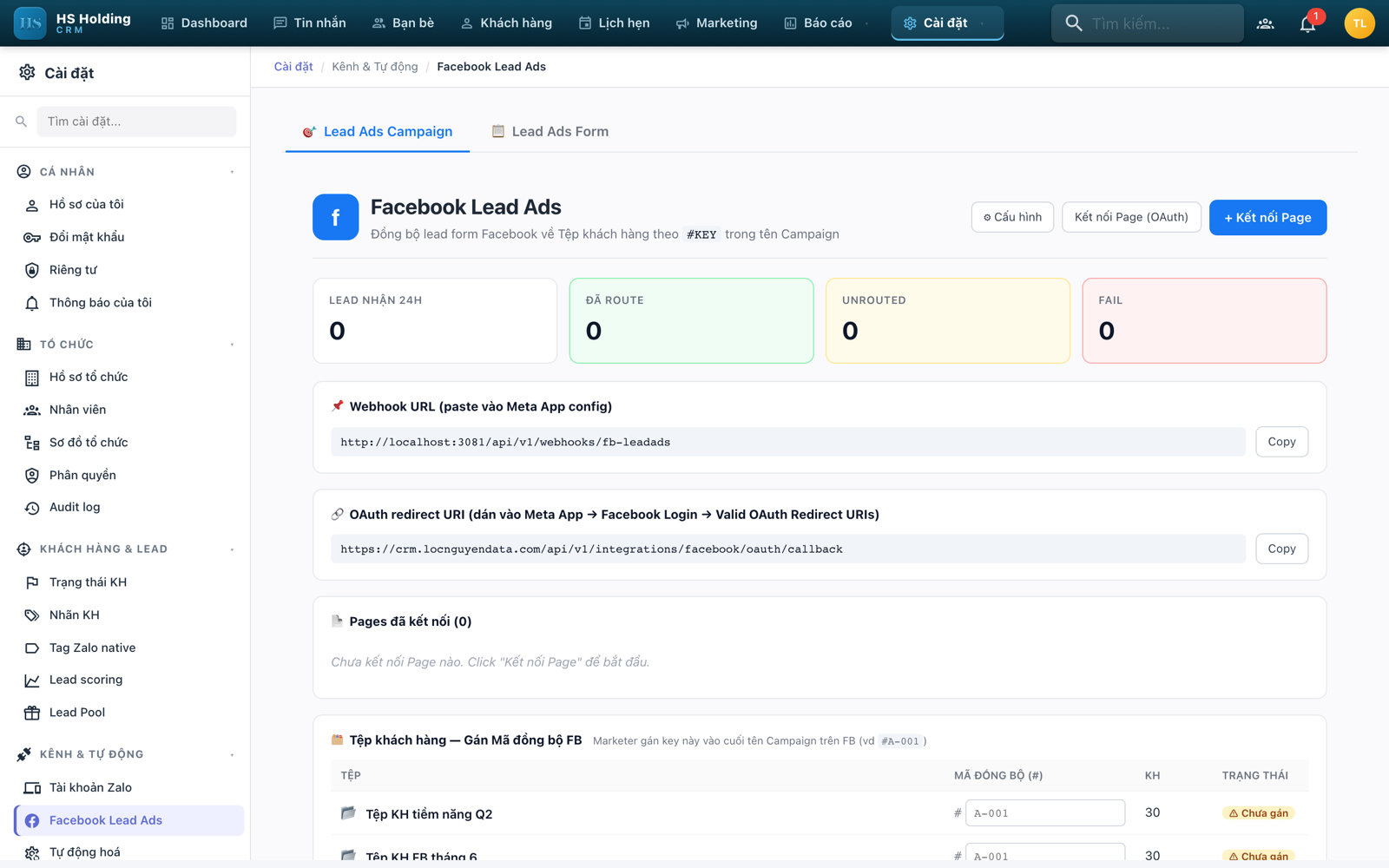Click the settings gear icon beside Cài đặt heading
This screenshot has width=1389, height=868.
tap(28, 73)
